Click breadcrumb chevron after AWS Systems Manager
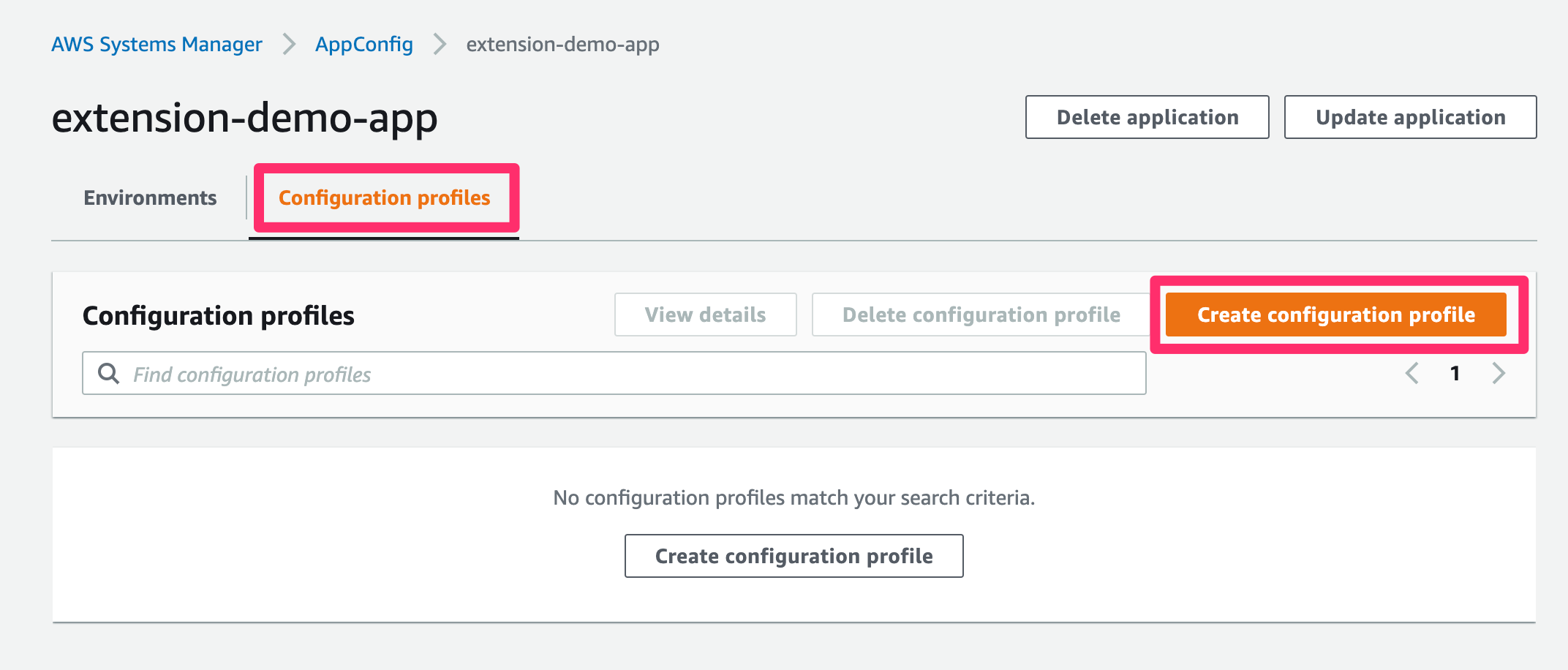 click(x=290, y=44)
